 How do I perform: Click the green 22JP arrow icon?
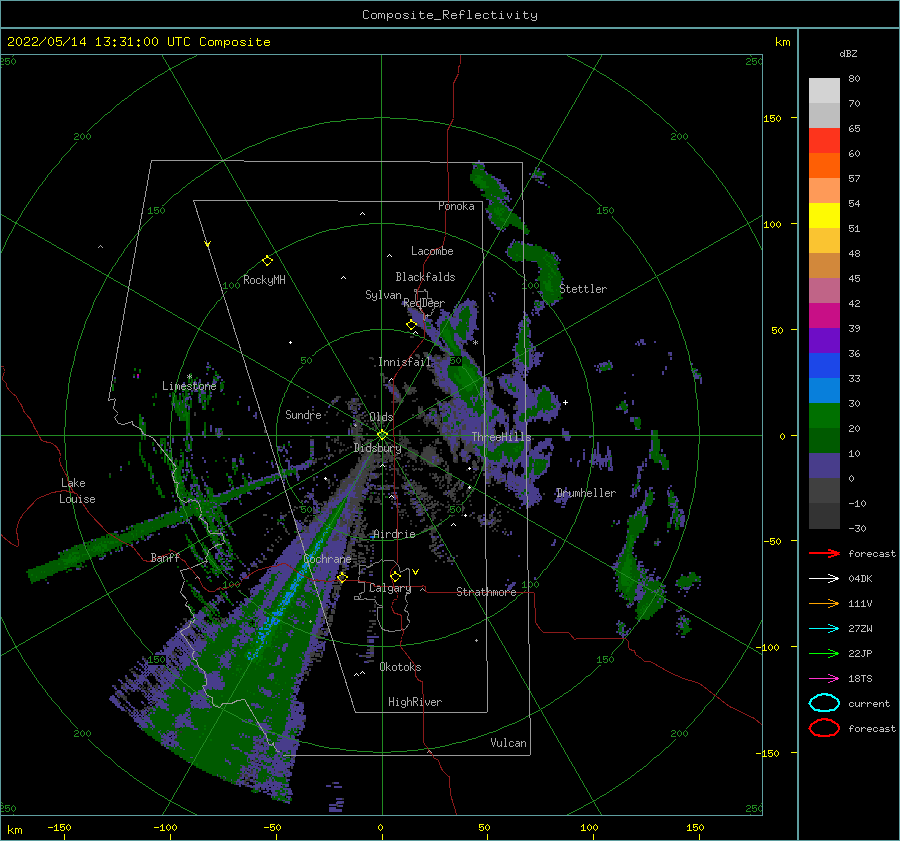[824, 653]
